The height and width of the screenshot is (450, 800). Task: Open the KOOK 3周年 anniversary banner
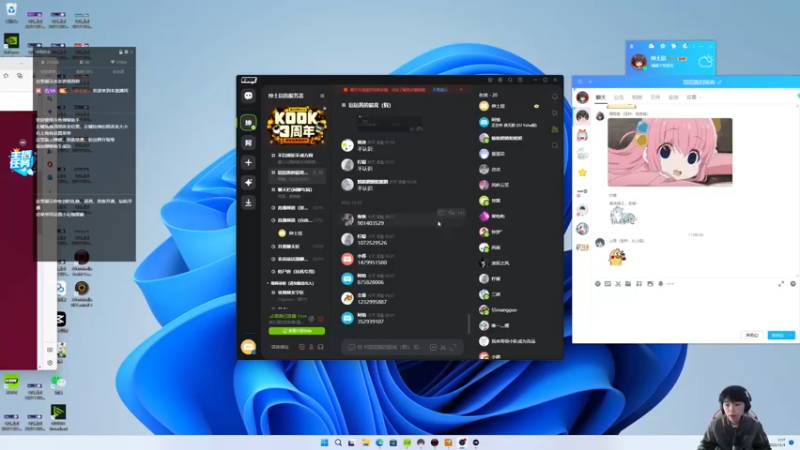pyautogui.click(x=297, y=126)
